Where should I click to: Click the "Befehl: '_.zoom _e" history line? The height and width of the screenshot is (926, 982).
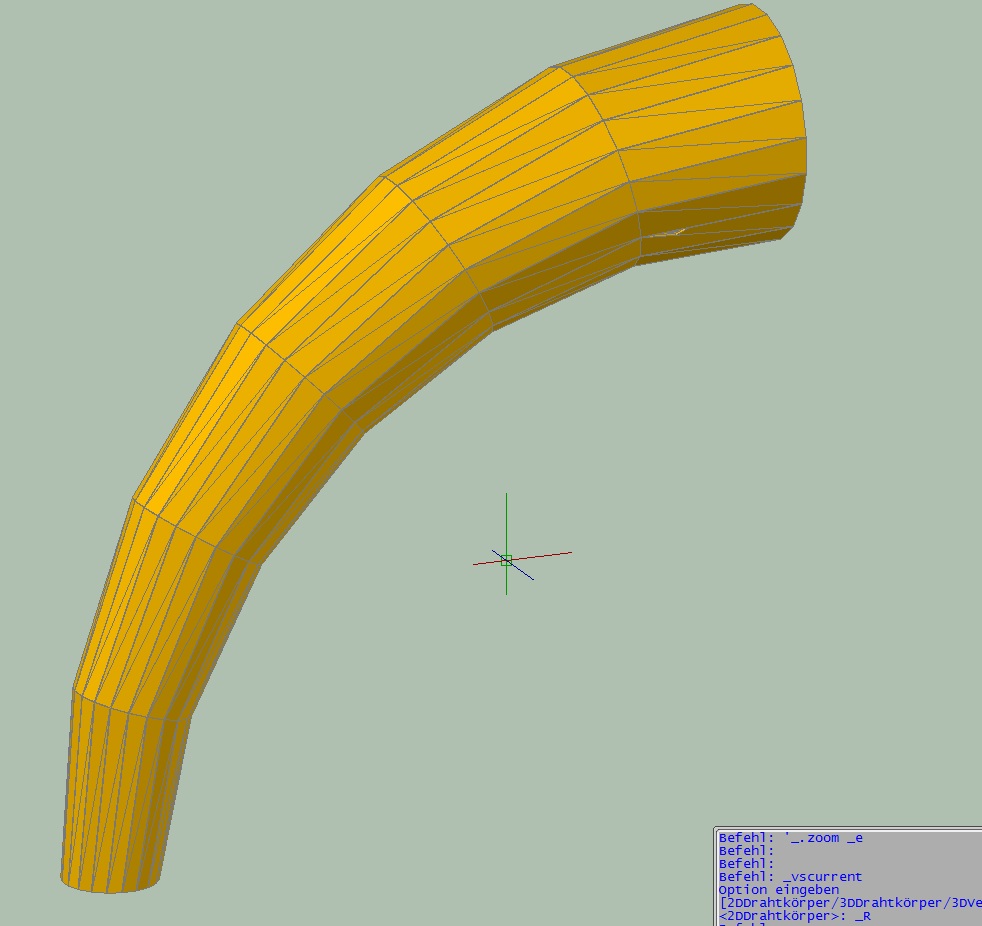coord(791,838)
